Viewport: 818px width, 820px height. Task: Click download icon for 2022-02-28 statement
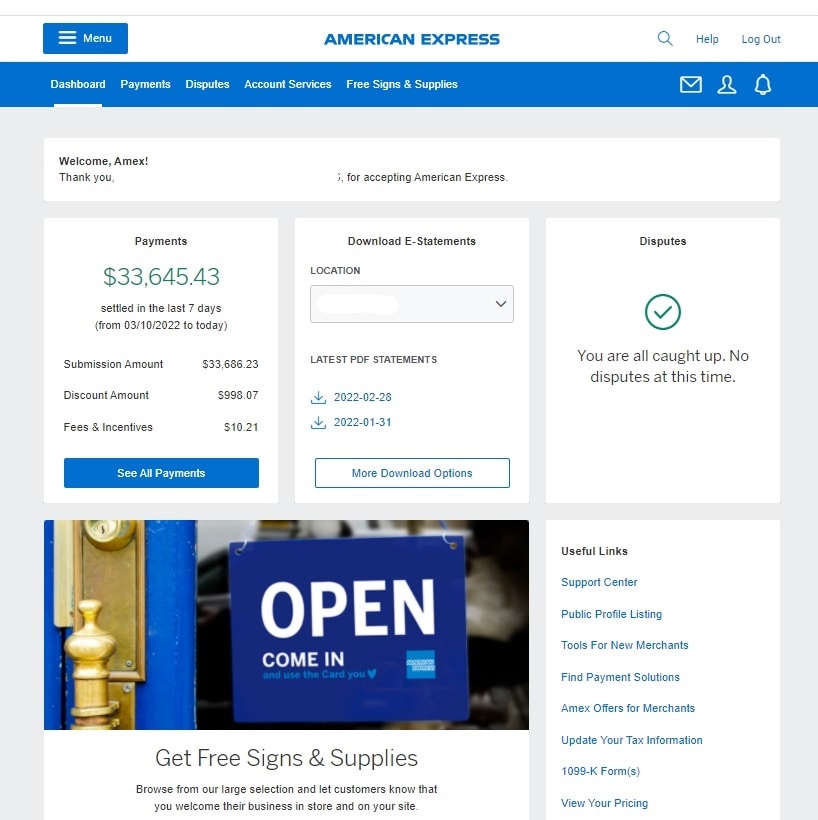click(319, 397)
